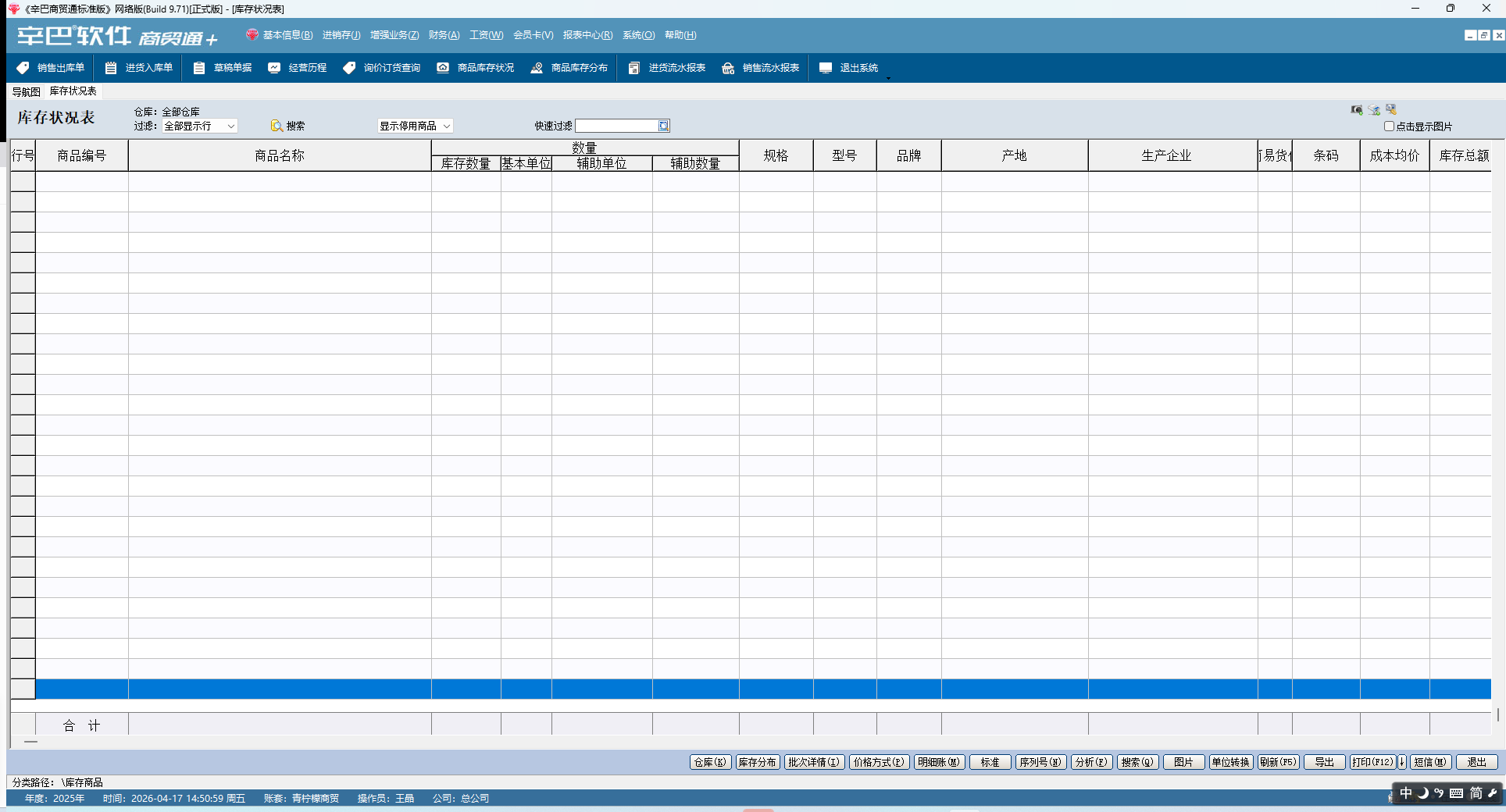Click the network drive icon above the table

pos(1374,110)
